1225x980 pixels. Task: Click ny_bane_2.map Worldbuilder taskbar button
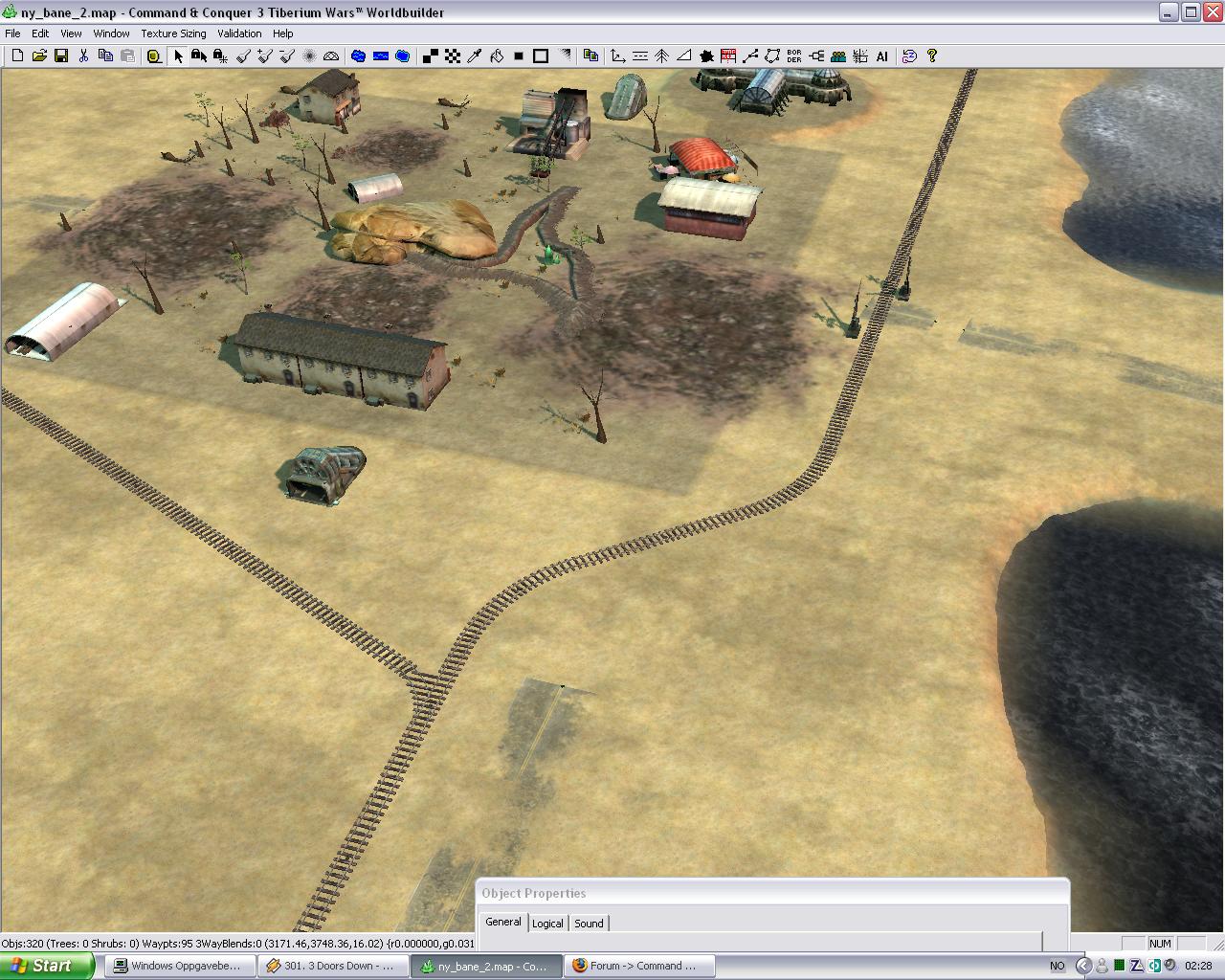pos(486,966)
